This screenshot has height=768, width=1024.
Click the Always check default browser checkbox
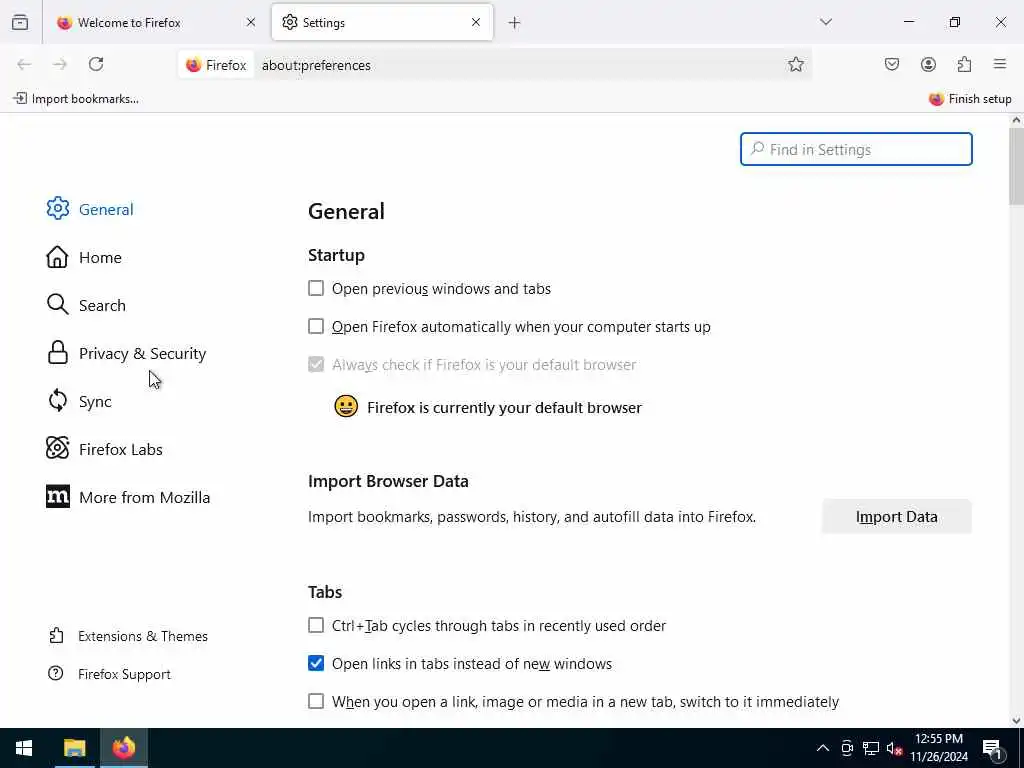(x=316, y=364)
